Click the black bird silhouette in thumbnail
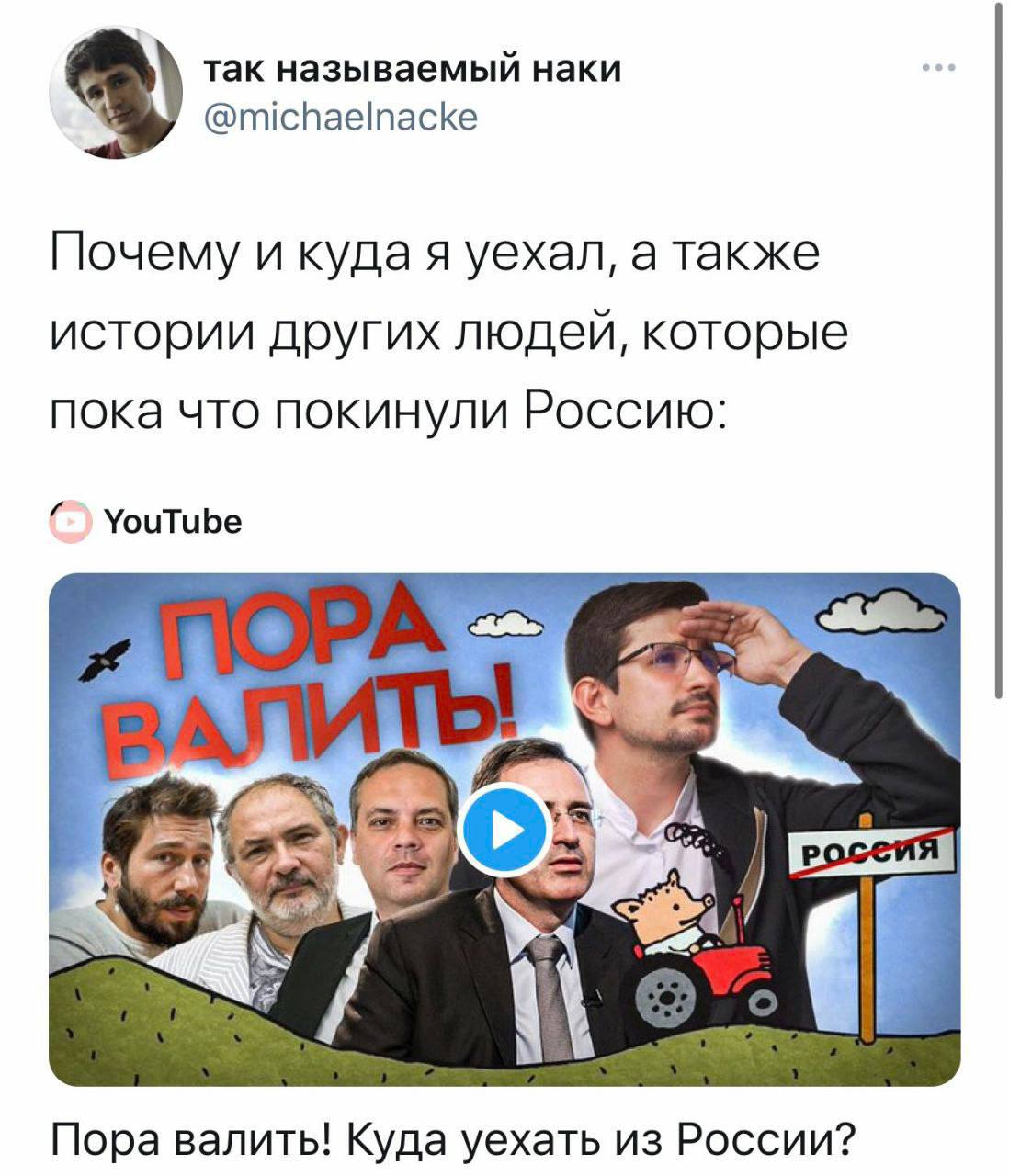The width and height of the screenshot is (1009, 1176). (x=100, y=661)
